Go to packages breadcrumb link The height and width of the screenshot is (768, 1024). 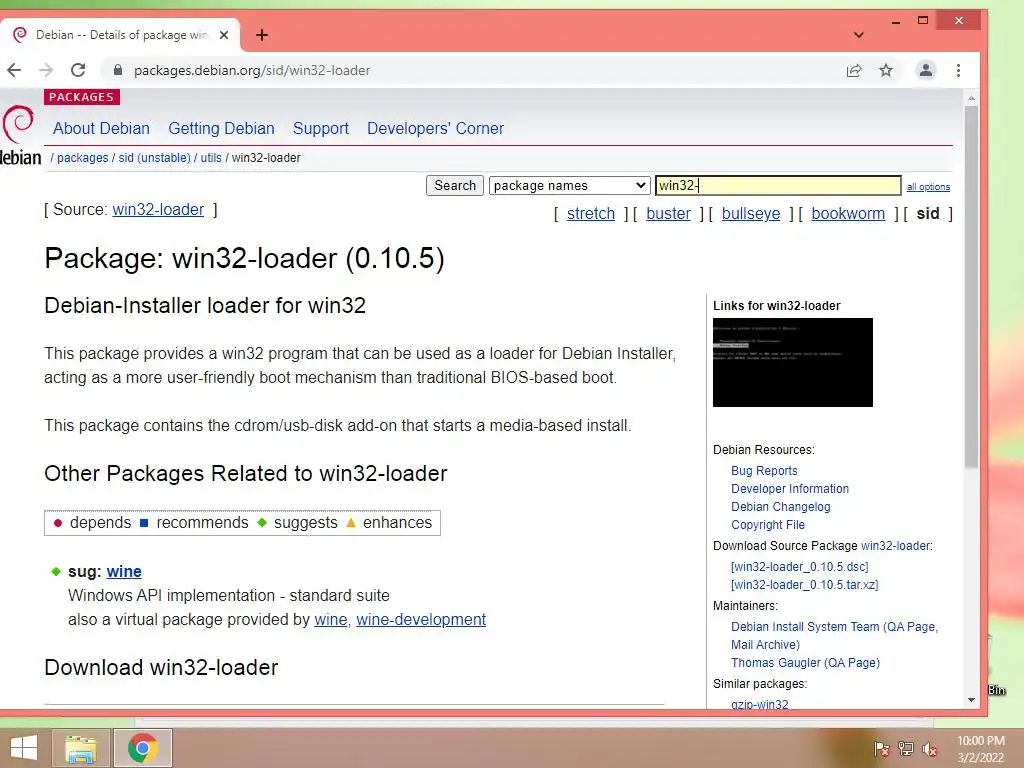[82, 158]
